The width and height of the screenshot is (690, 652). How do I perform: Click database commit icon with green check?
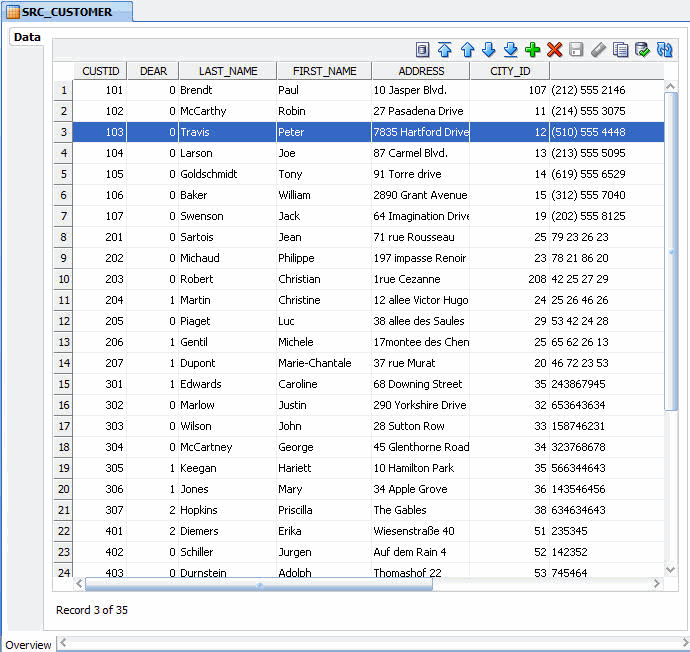tap(642, 50)
